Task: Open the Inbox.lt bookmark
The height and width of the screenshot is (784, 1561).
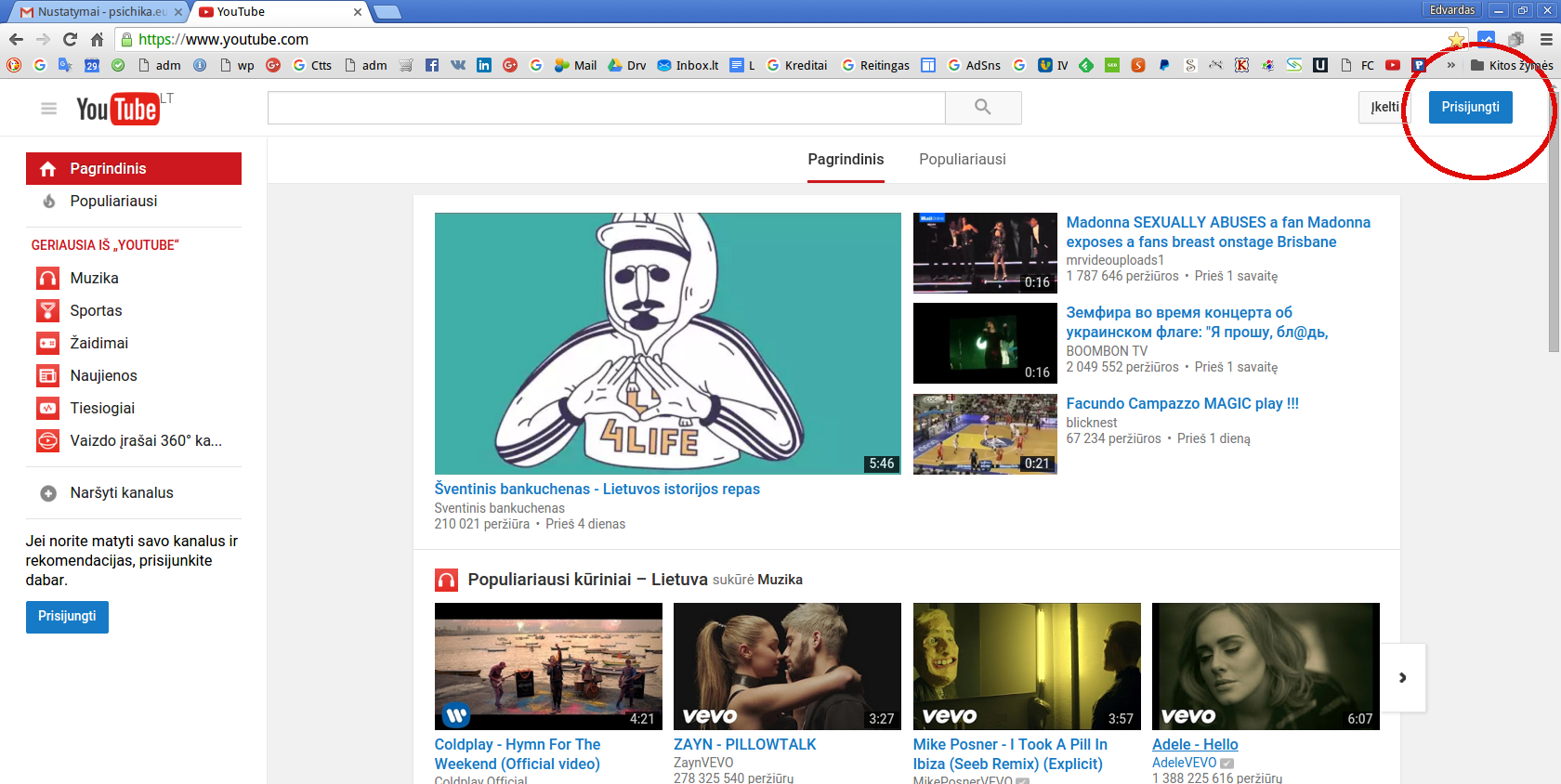Action: tap(688, 65)
